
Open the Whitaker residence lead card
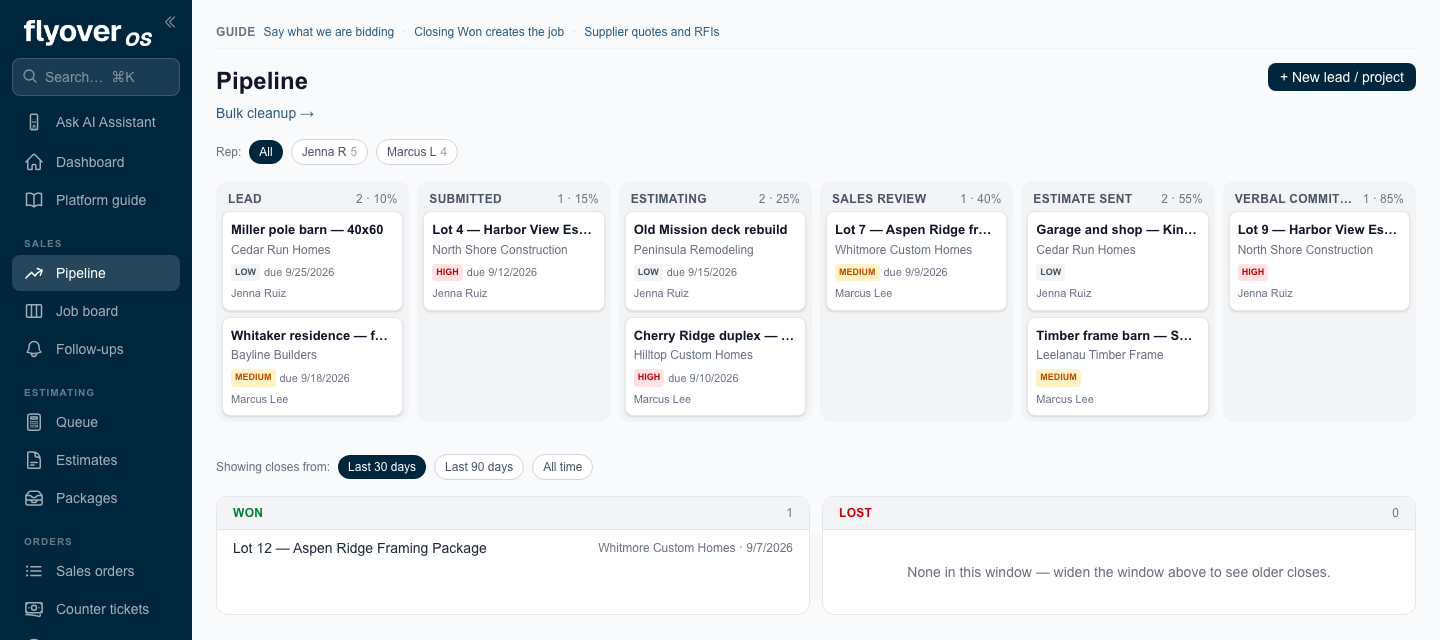click(x=312, y=366)
